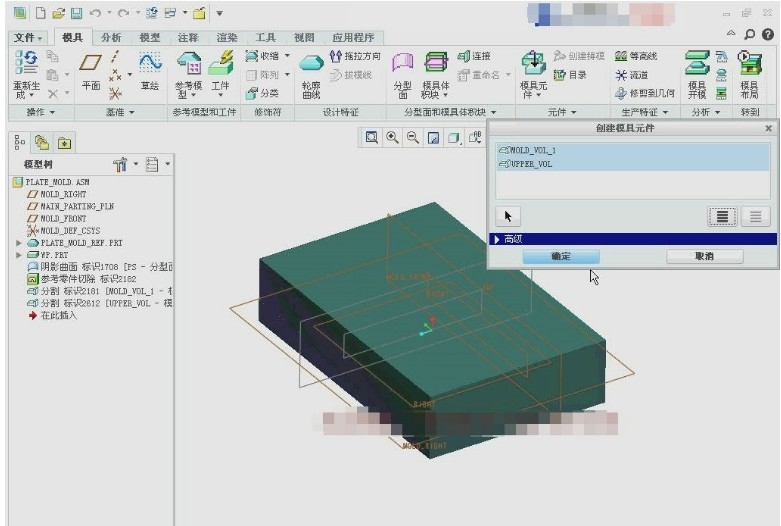
Task: Switch to the 分析 ribbon tab
Action: click(111, 37)
